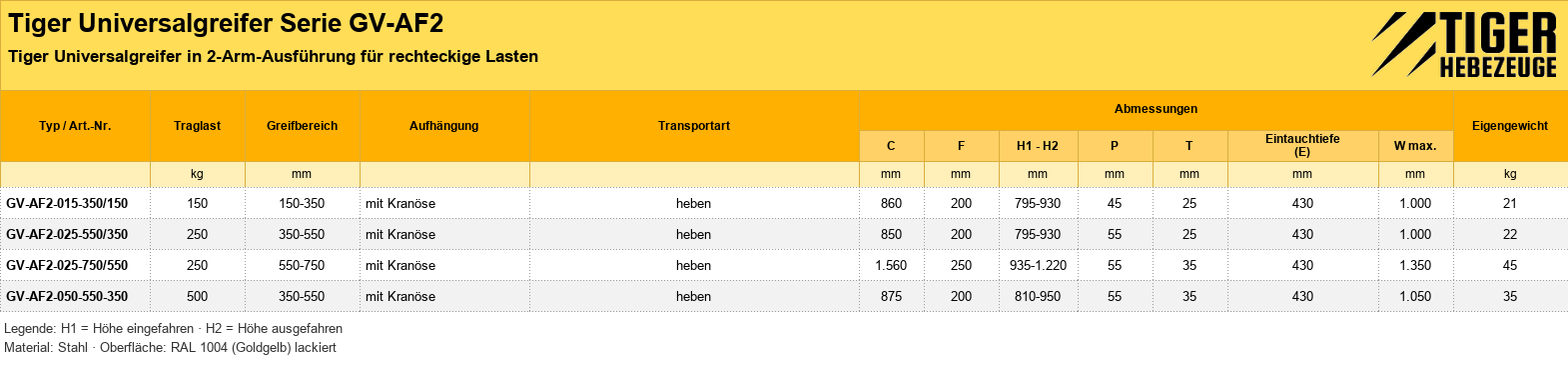Click the Eigengewicht column header
The height and width of the screenshot is (369, 1568).
click(1510, 126)
